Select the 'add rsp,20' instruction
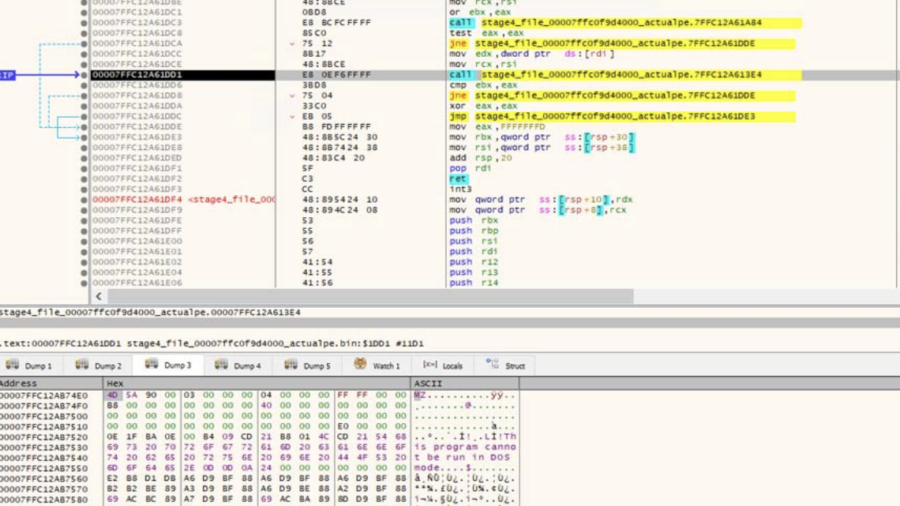The image size is (900, 506). coord(480,158)
